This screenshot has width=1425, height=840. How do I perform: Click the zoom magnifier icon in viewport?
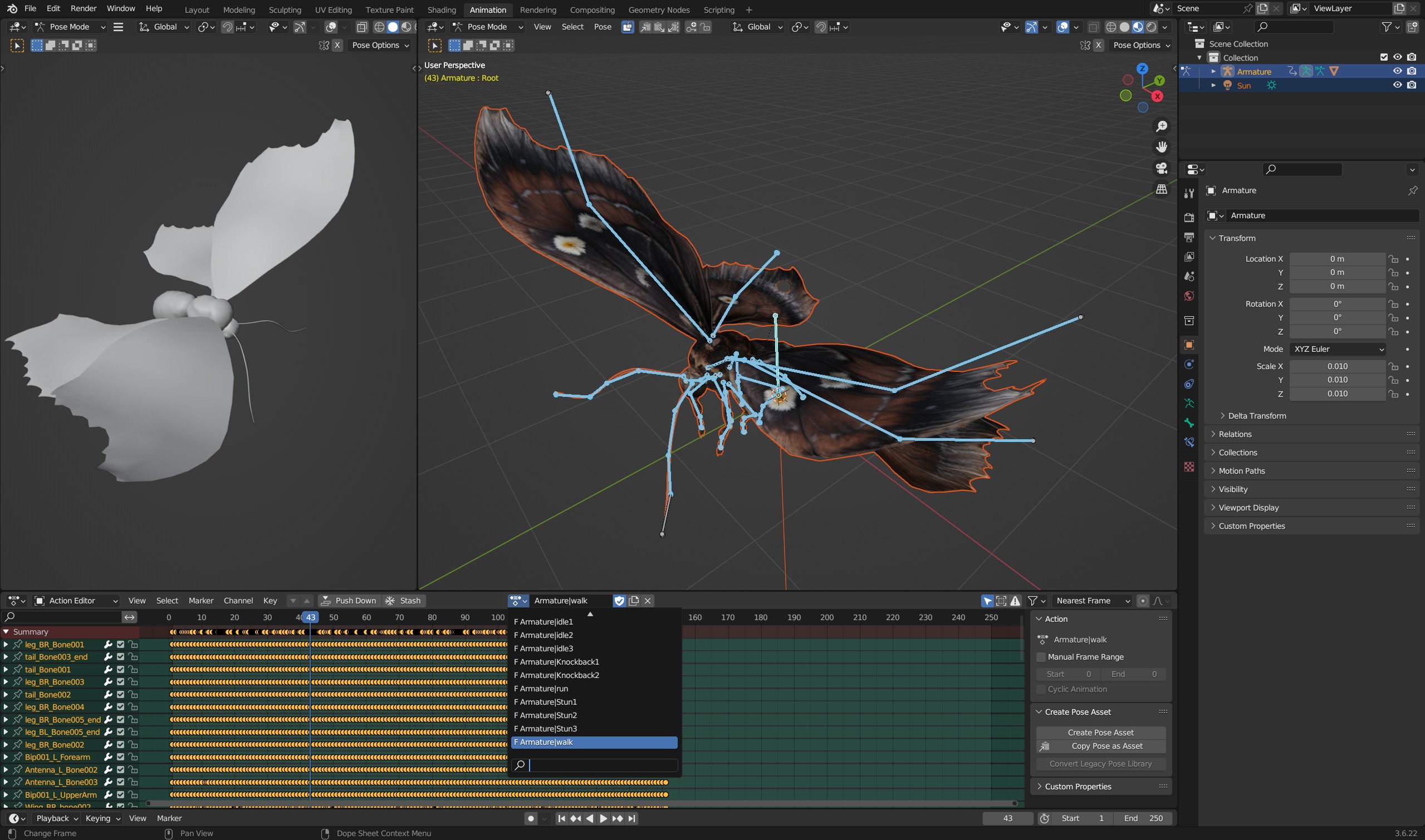click(x=1161, y=126)
